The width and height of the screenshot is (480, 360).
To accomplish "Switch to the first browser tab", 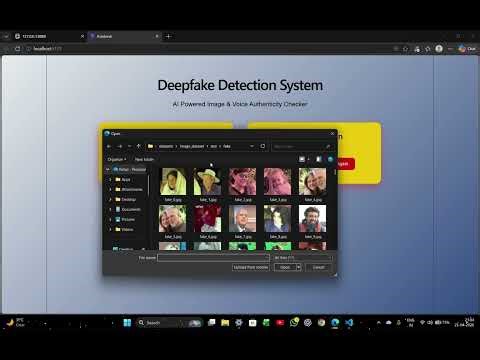I will (49, 36).
